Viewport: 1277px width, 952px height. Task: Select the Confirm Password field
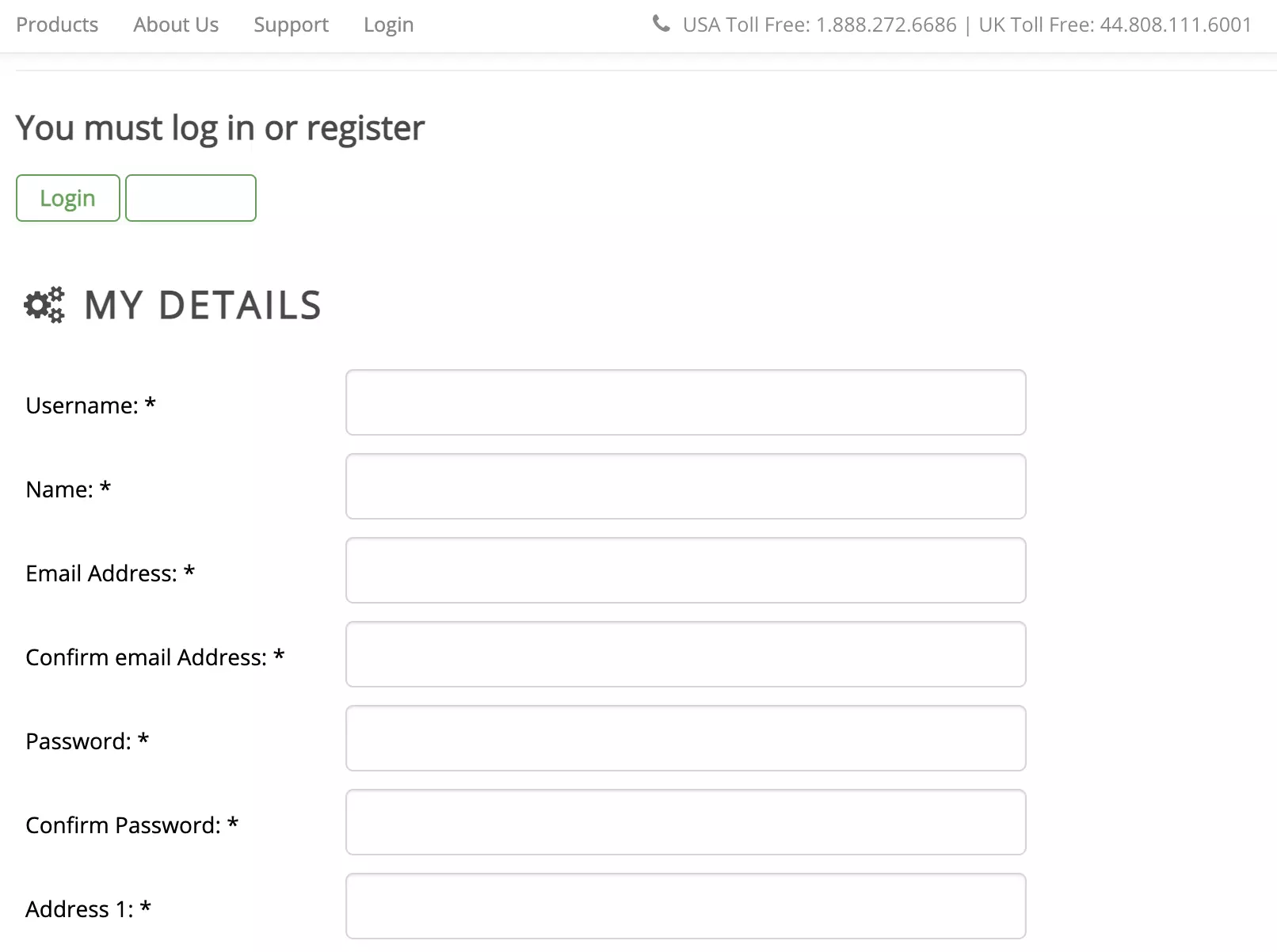[685, 822]
